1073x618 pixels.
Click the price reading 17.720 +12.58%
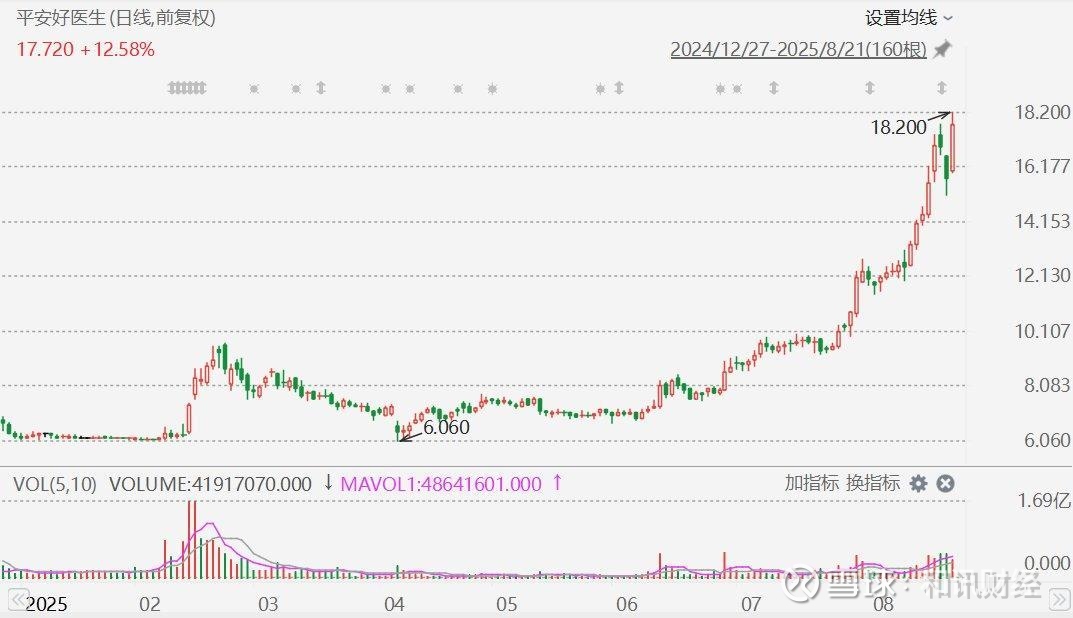pos(86,49)
